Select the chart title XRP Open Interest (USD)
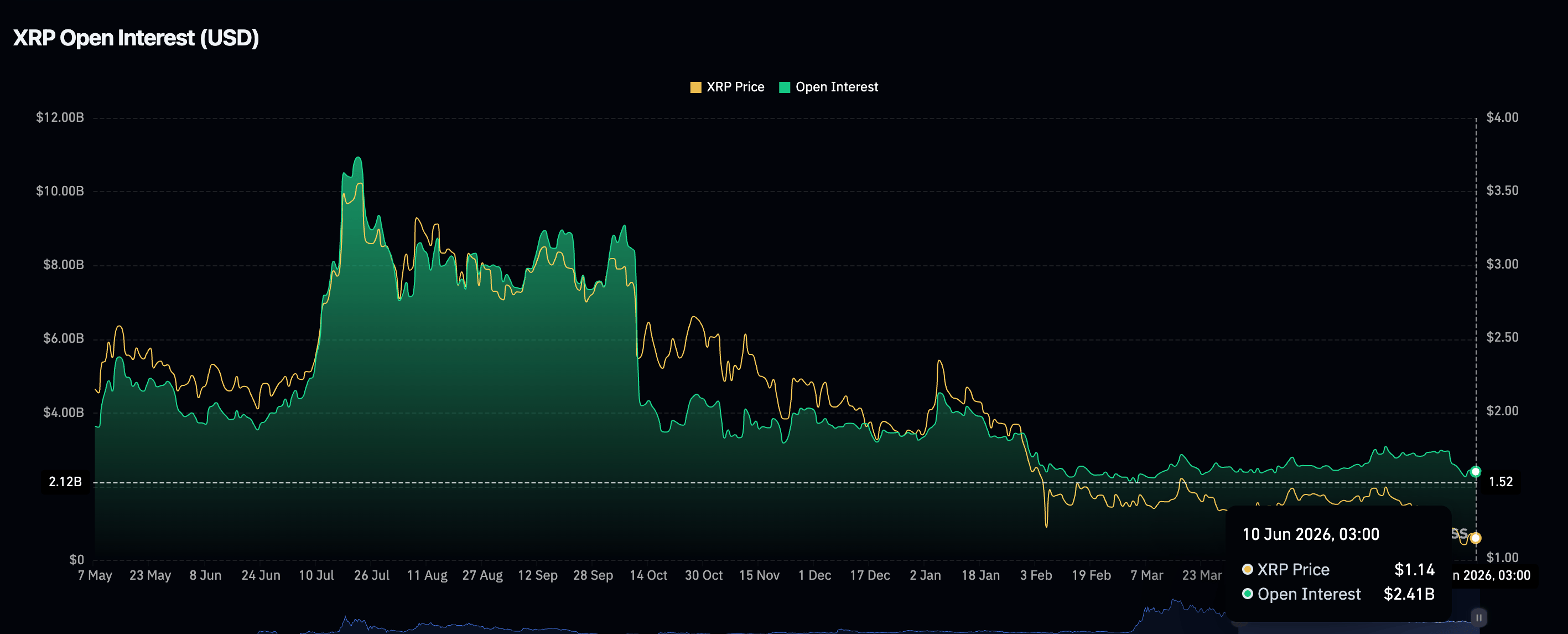Image resolution: width=1568 pixels, height=634 pixels. (136, 38)
